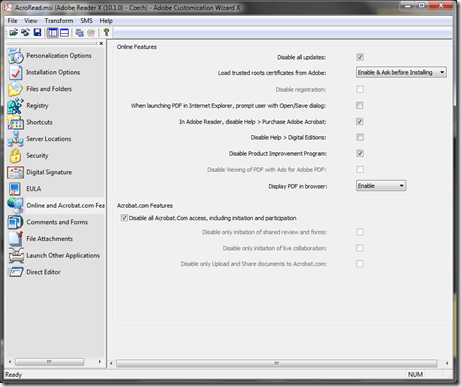The image size is (461, 387).
Task: Click the second toolbar icon with arrows
Action: (25, 33)
